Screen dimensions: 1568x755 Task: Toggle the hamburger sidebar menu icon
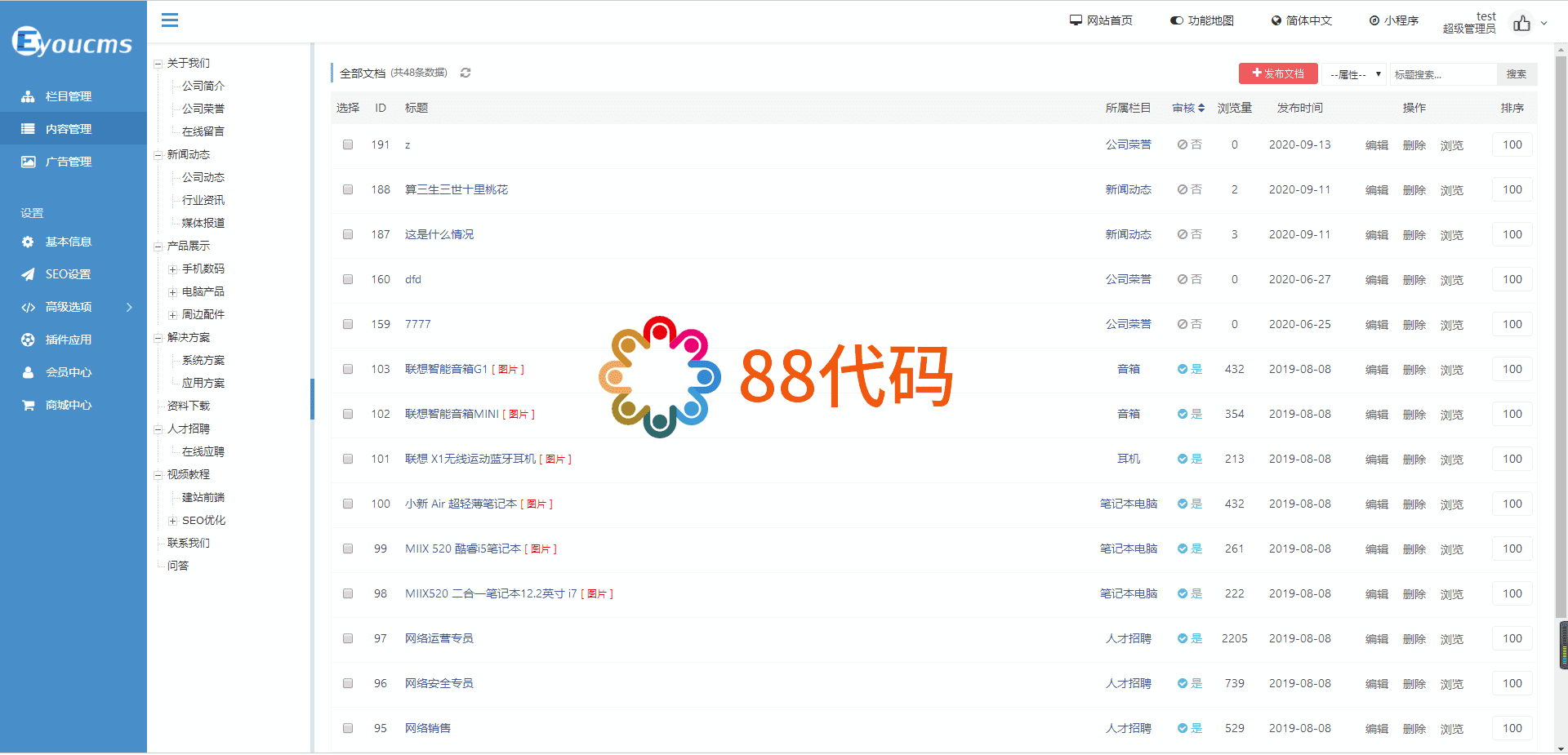(170, 20)
